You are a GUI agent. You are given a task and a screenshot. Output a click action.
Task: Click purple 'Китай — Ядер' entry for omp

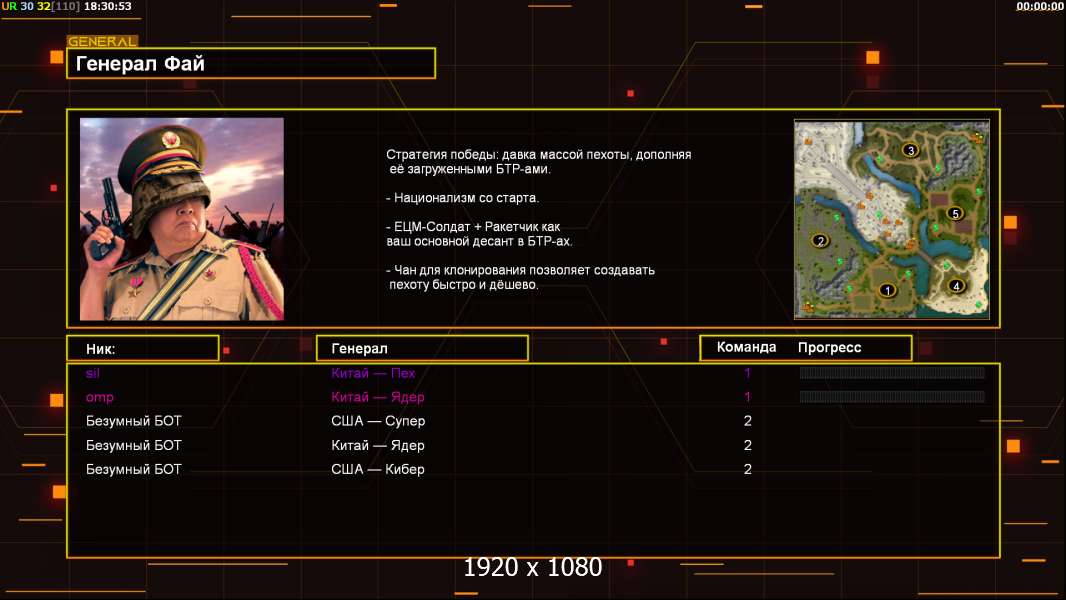tap(377, 397)
